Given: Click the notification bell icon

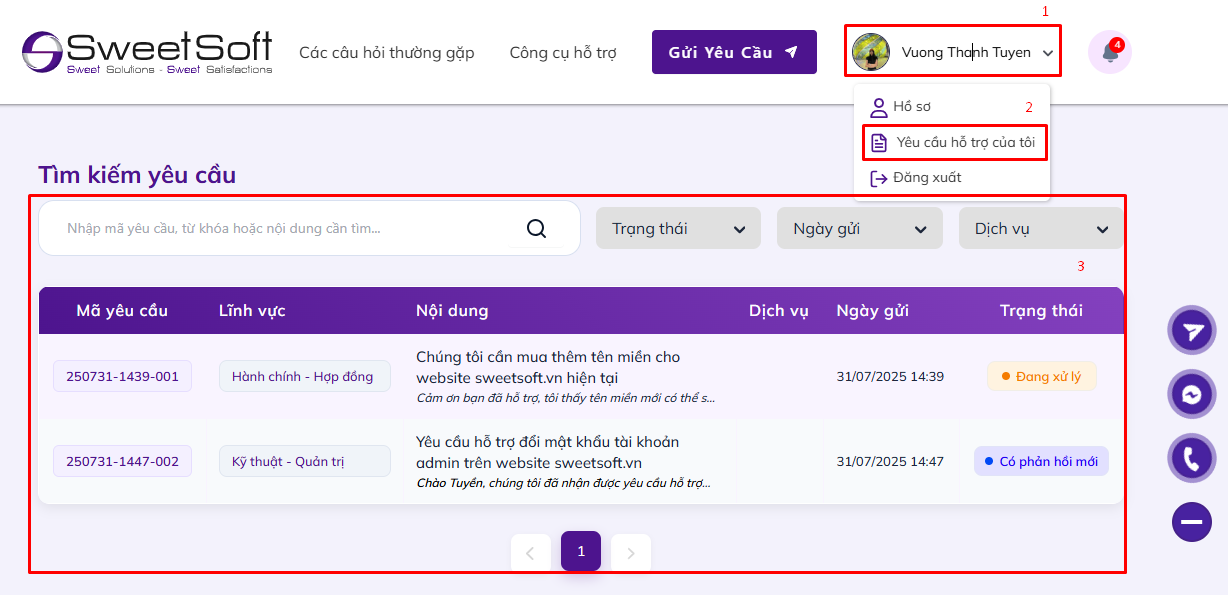Looking at the screenshot, I should click(x=1110, y=52).
